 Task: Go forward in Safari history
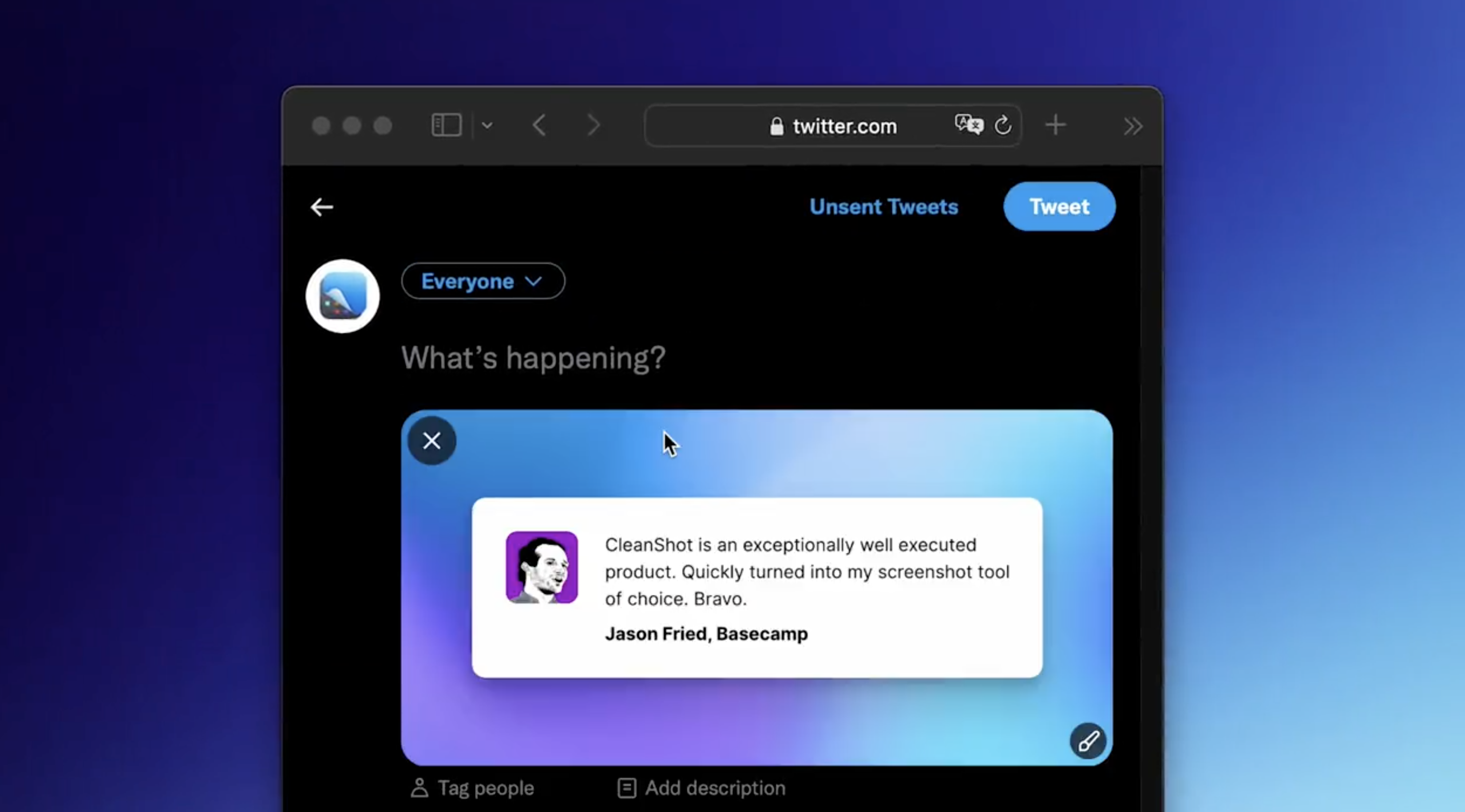coord(593,125)
